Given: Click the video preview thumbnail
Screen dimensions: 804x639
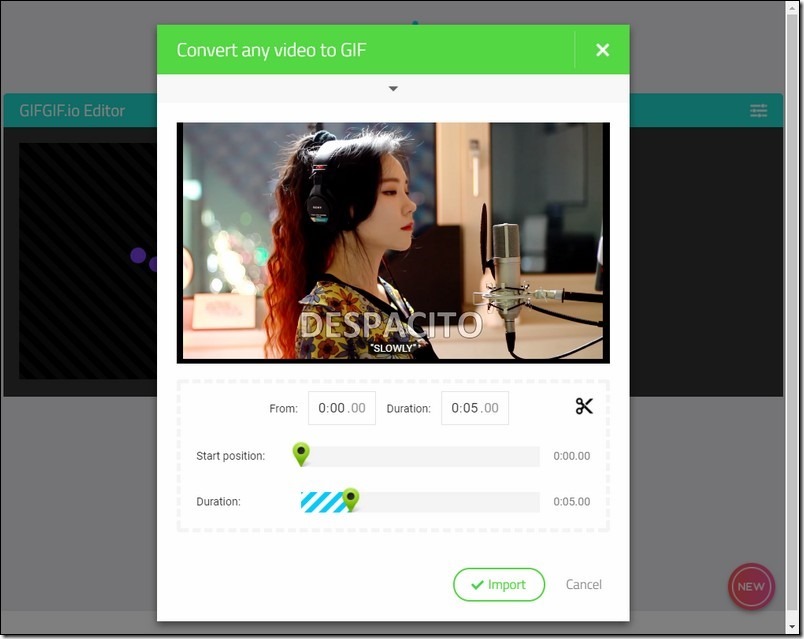Looking at the screenshot, I should (393, 243).
